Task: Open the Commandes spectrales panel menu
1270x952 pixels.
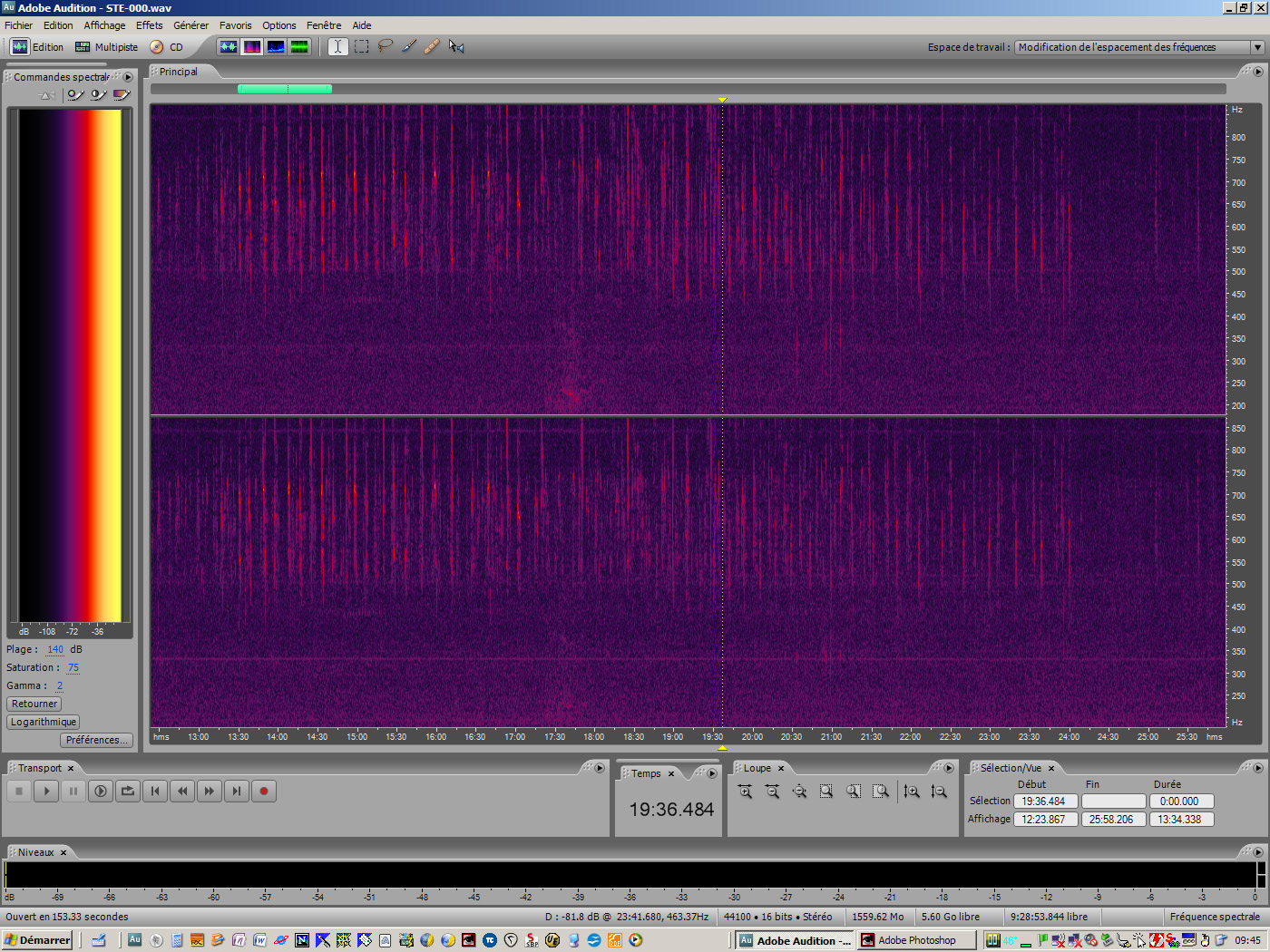Action: click(128, 77)
